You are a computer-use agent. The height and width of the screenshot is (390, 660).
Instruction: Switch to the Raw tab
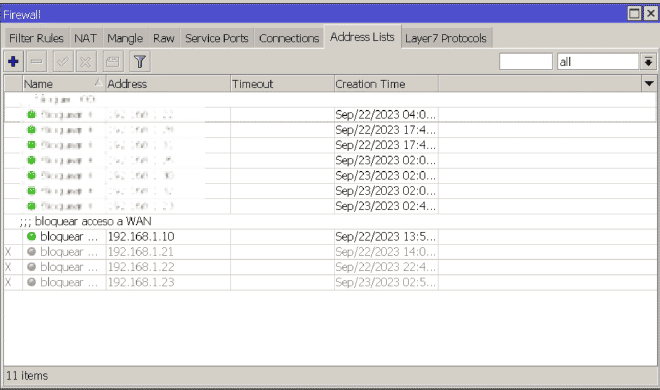[x=164, y=38]
